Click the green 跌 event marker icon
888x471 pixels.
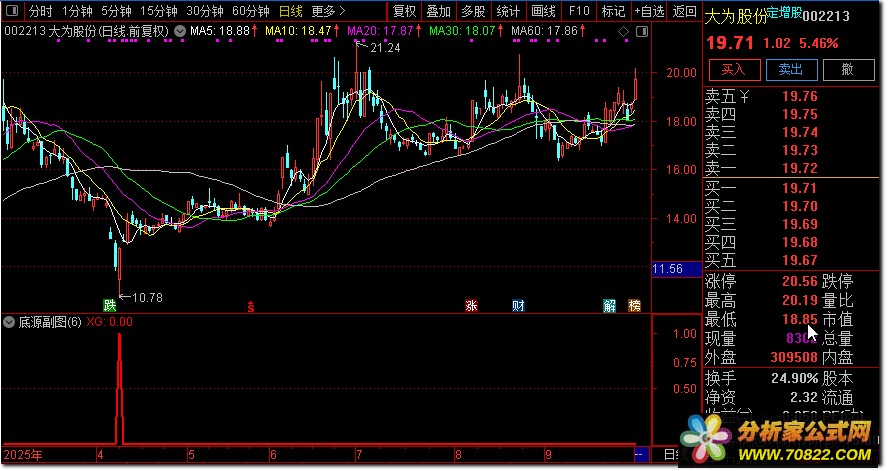coord(109,304)
